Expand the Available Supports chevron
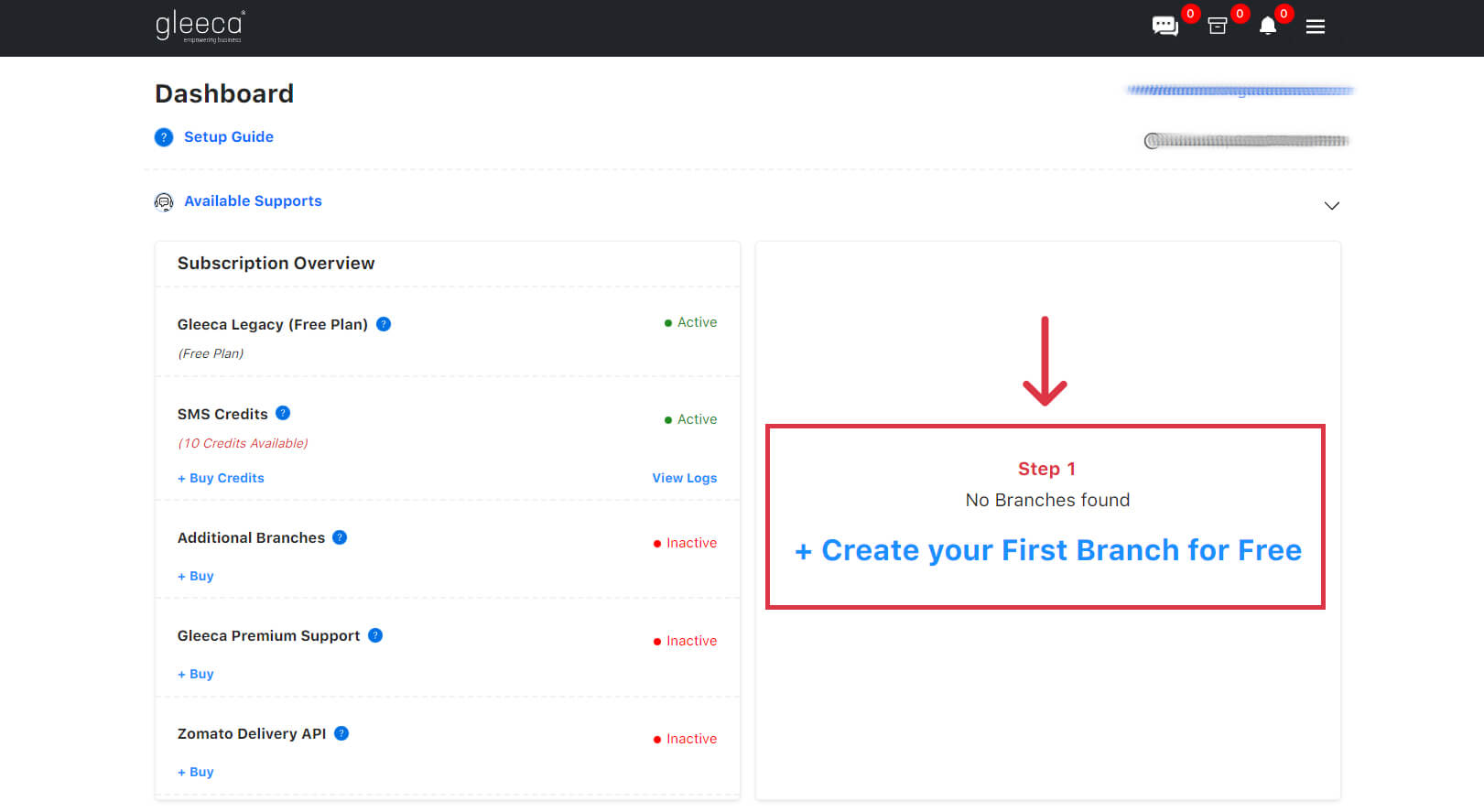 (1332, 206)
